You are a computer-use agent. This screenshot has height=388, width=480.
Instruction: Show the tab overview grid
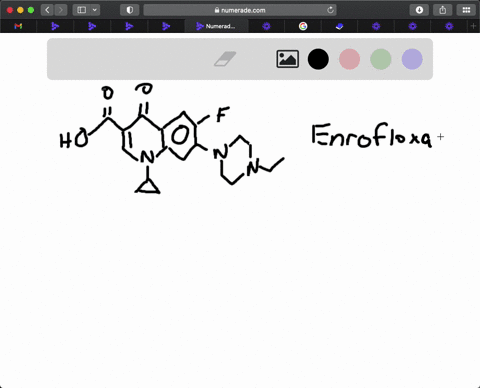point(466,10)
